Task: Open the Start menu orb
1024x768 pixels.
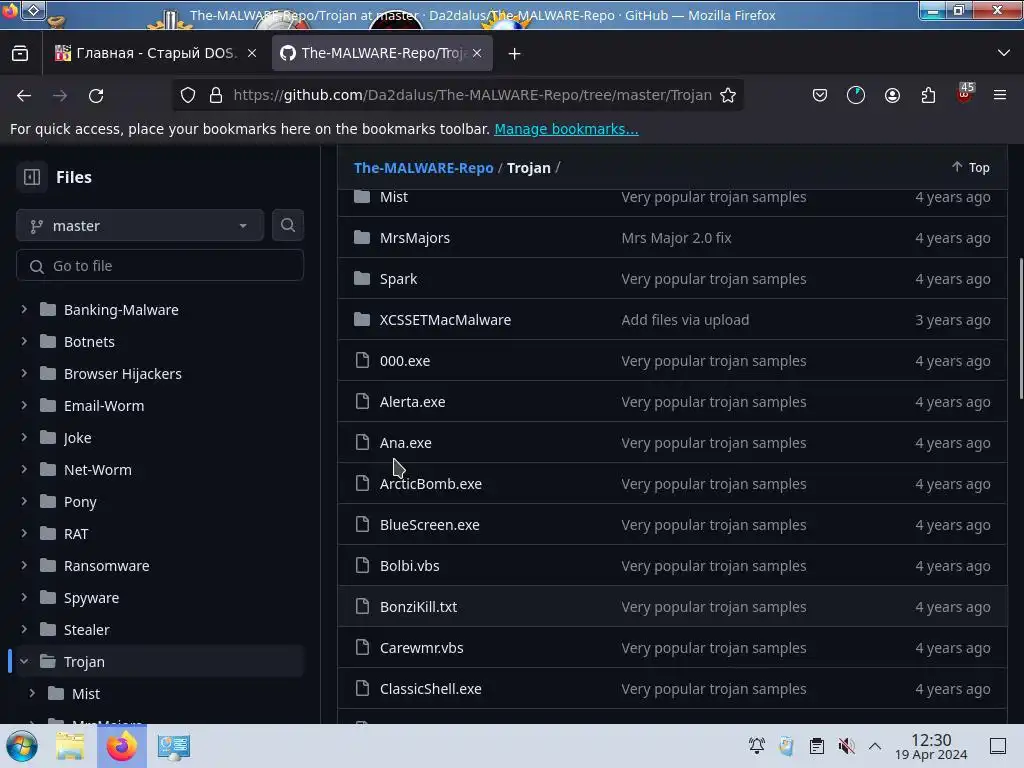Action: (x=21, y=746)
